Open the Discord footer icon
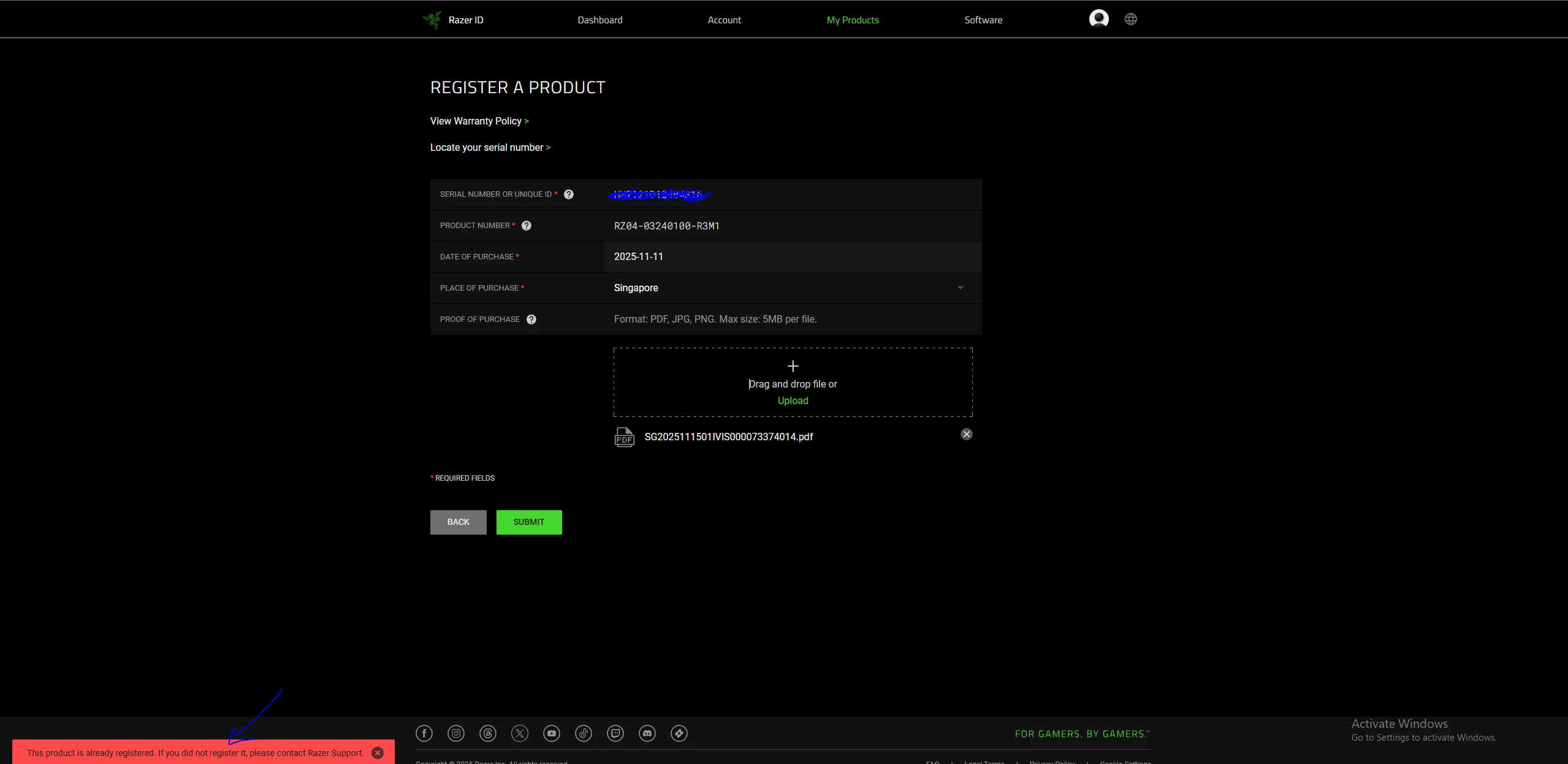 [x=647, y=733]
